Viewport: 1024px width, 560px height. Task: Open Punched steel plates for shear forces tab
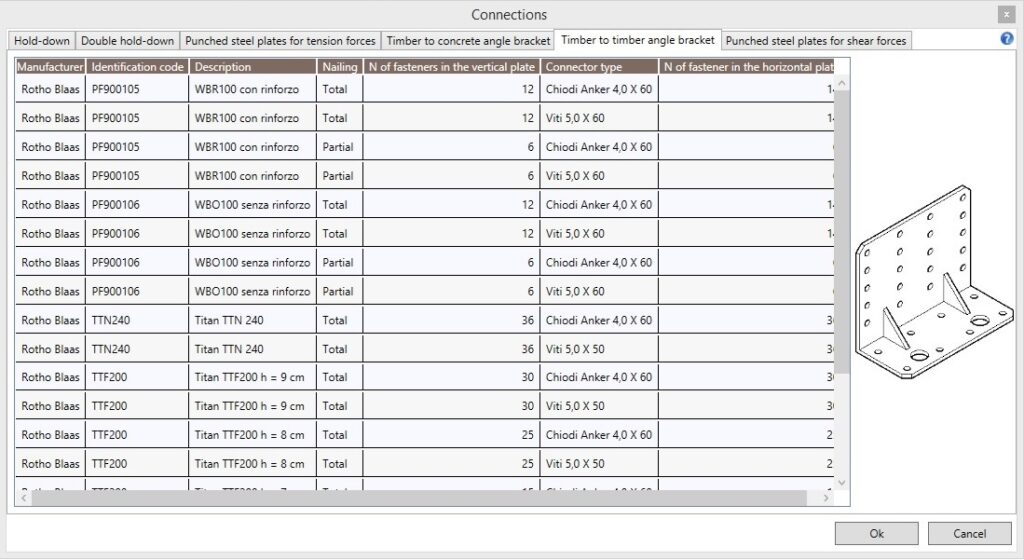[x=815, y=41]
